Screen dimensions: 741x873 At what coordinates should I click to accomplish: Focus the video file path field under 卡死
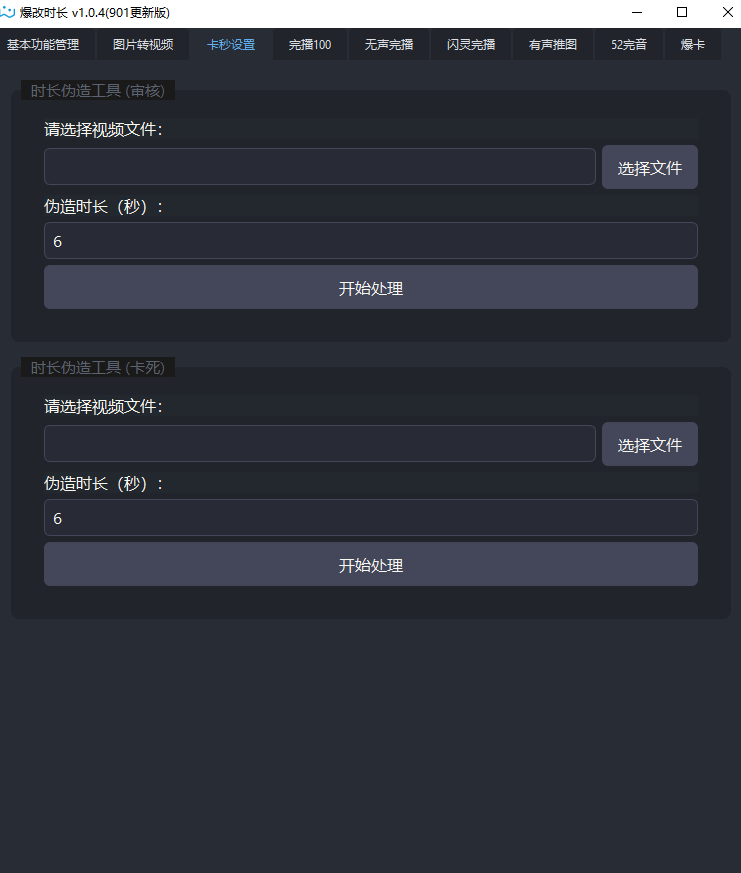click(319, 444)
